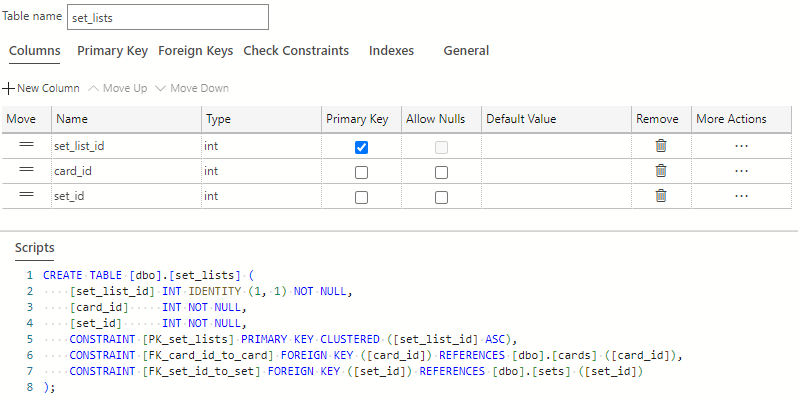Open the Type dropdown for set_list_id
Image resolution: width=798 pixels, height=397 pixels.
click(261, 146)
